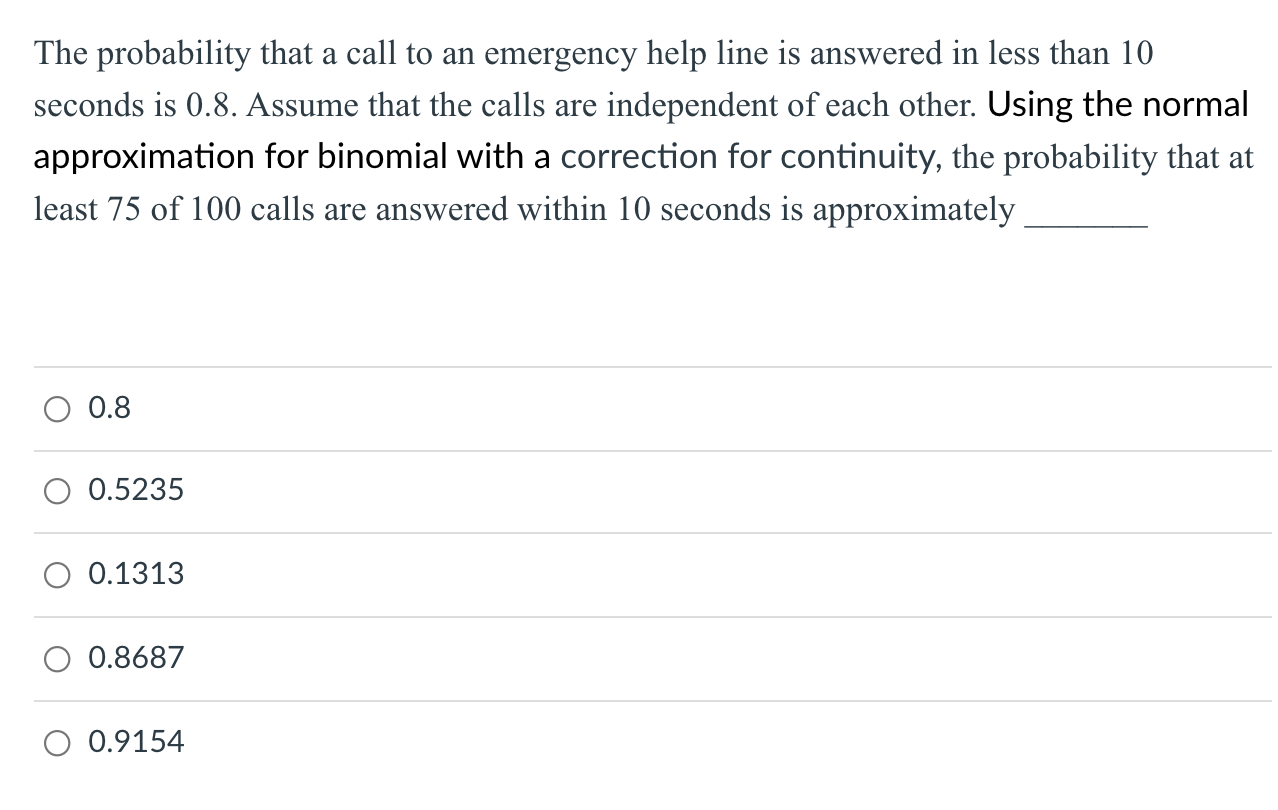Click the 0.8687 option label text
The height and width of the screenshot is (810, 1278).
135,657
